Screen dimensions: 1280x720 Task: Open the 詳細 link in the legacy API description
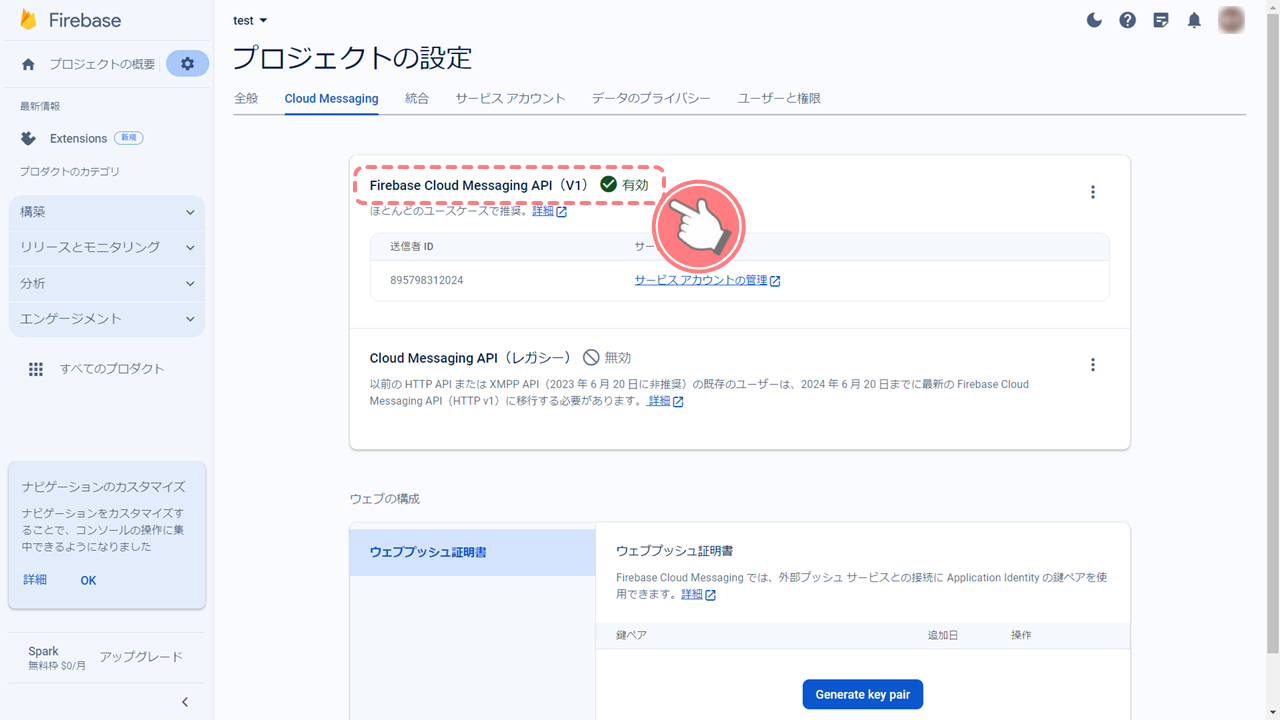665,401
